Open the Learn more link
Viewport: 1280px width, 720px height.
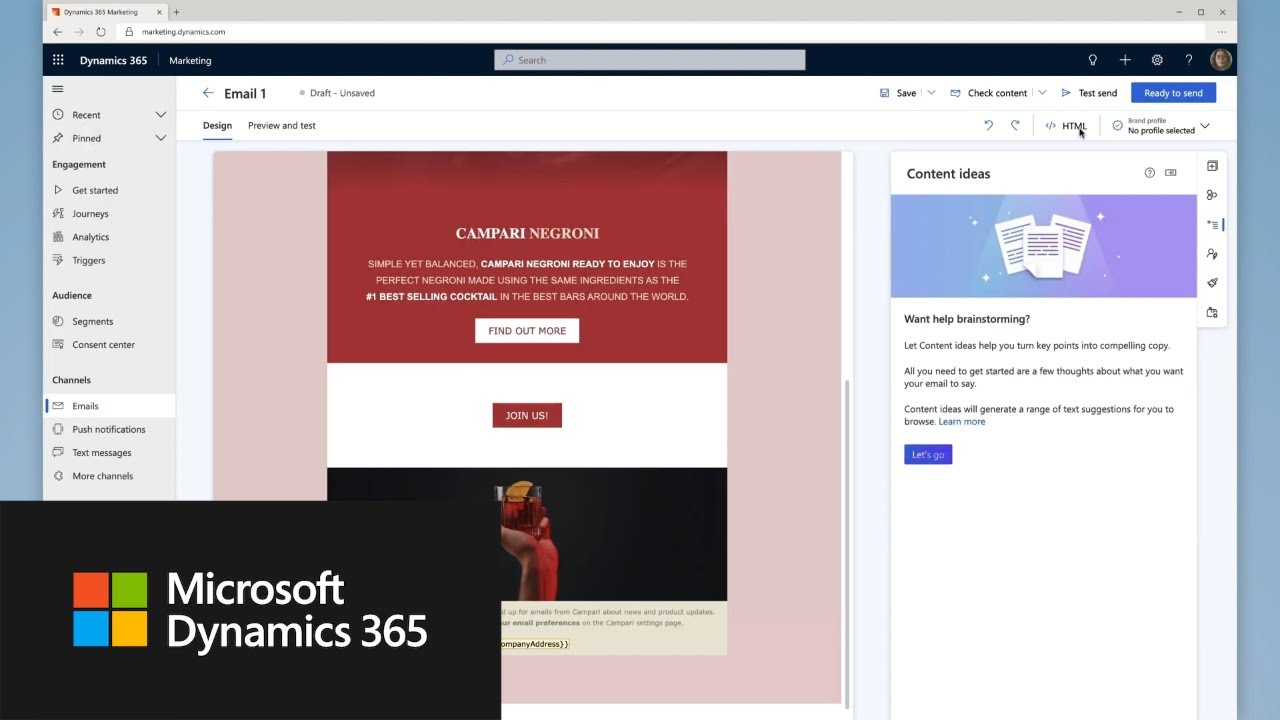pos(961,421)
